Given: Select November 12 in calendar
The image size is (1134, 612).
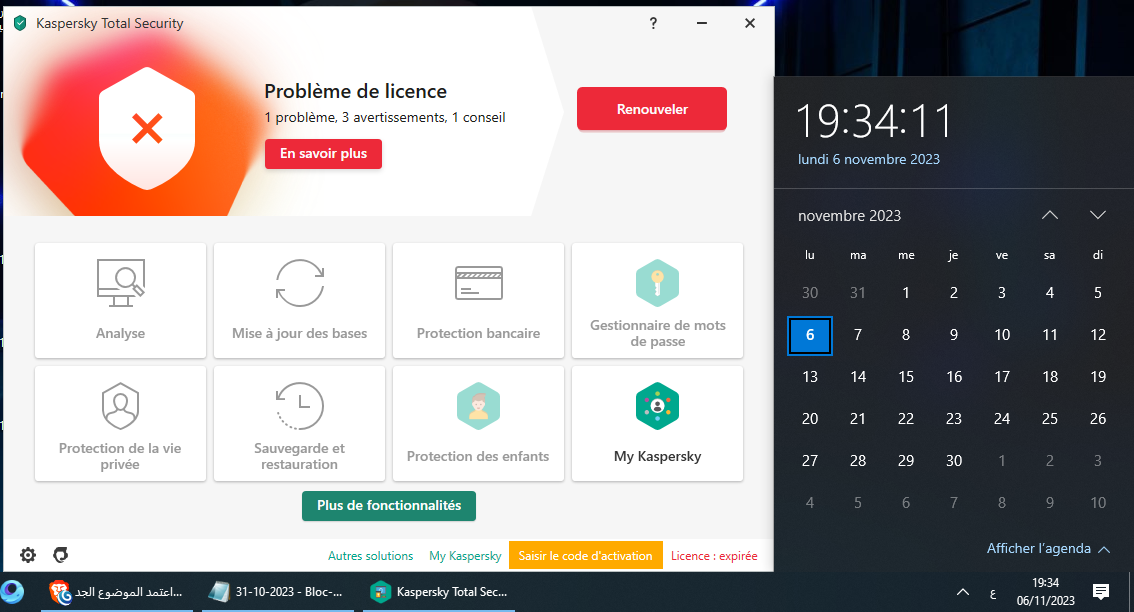Looking at the screenshot, I should point(1098,335).
